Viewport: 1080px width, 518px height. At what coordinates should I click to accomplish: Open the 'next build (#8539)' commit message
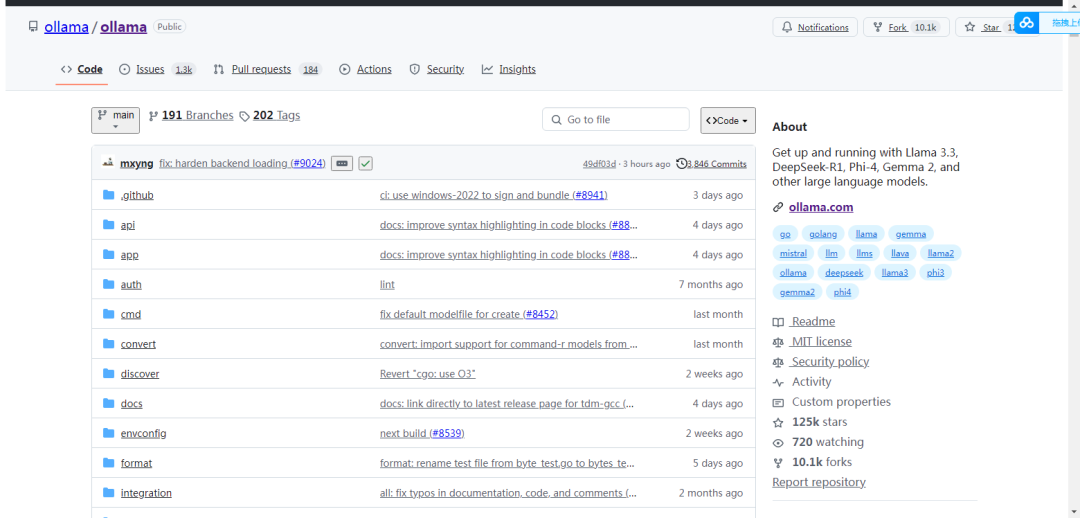click(x=422, y=433)
